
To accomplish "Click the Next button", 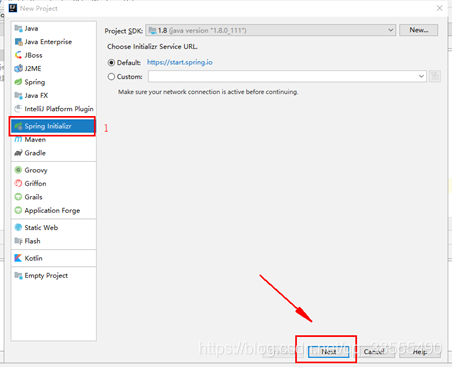I will 329,352.
